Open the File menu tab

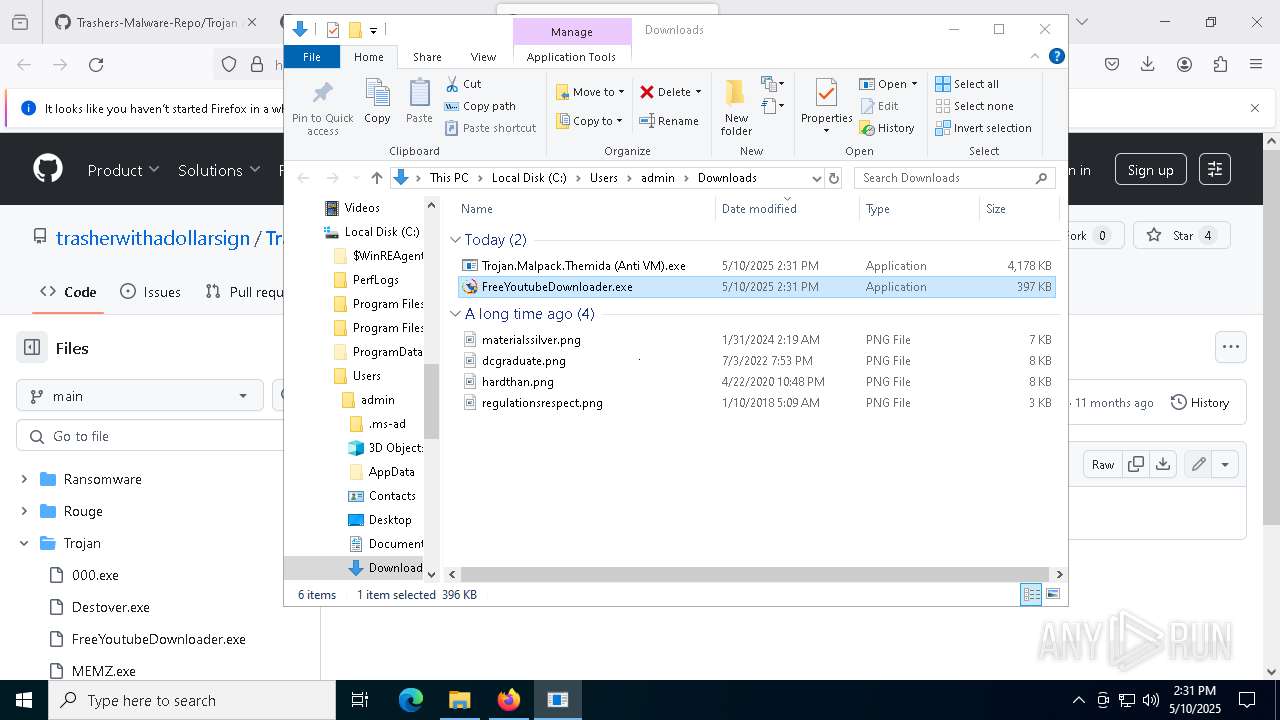(x=312, y=57)
